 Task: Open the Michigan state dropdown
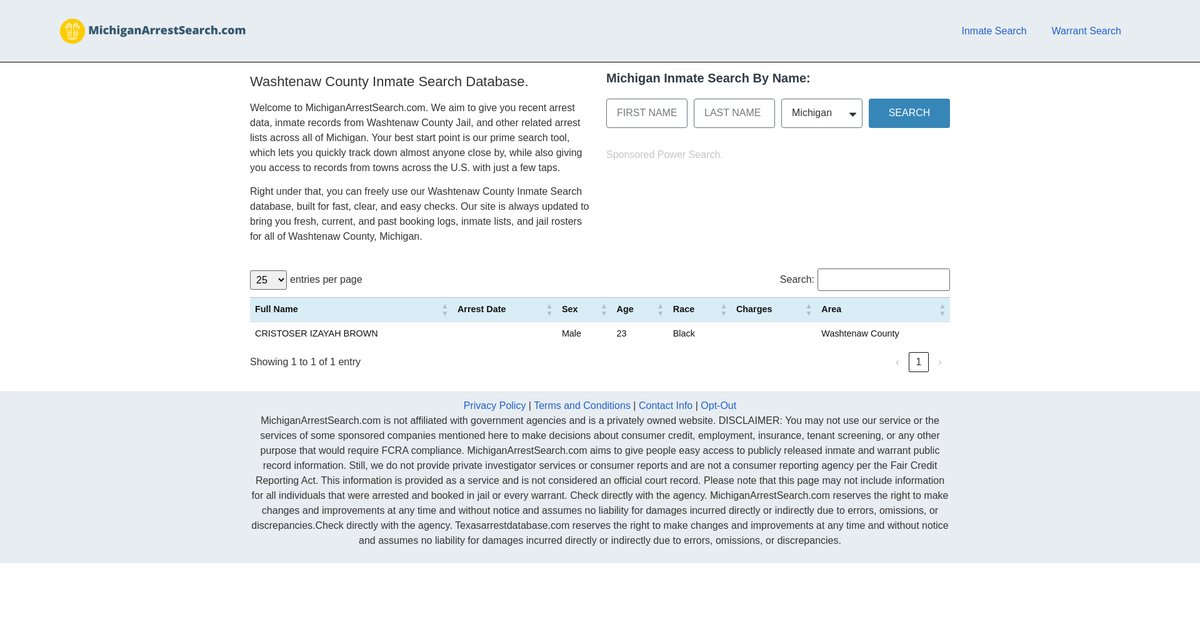[x=821, y=113]
